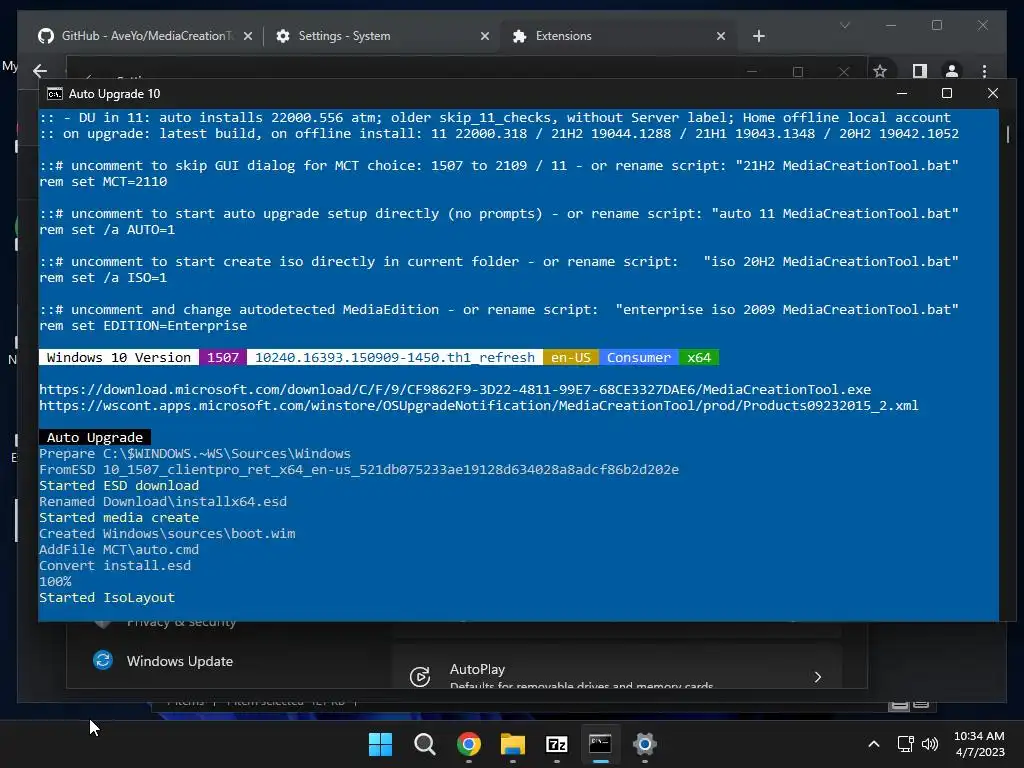Minimize the Auto Upgrade 10 console window
1024x768 pixels.
pyautogui.click(x=902, y=93)
